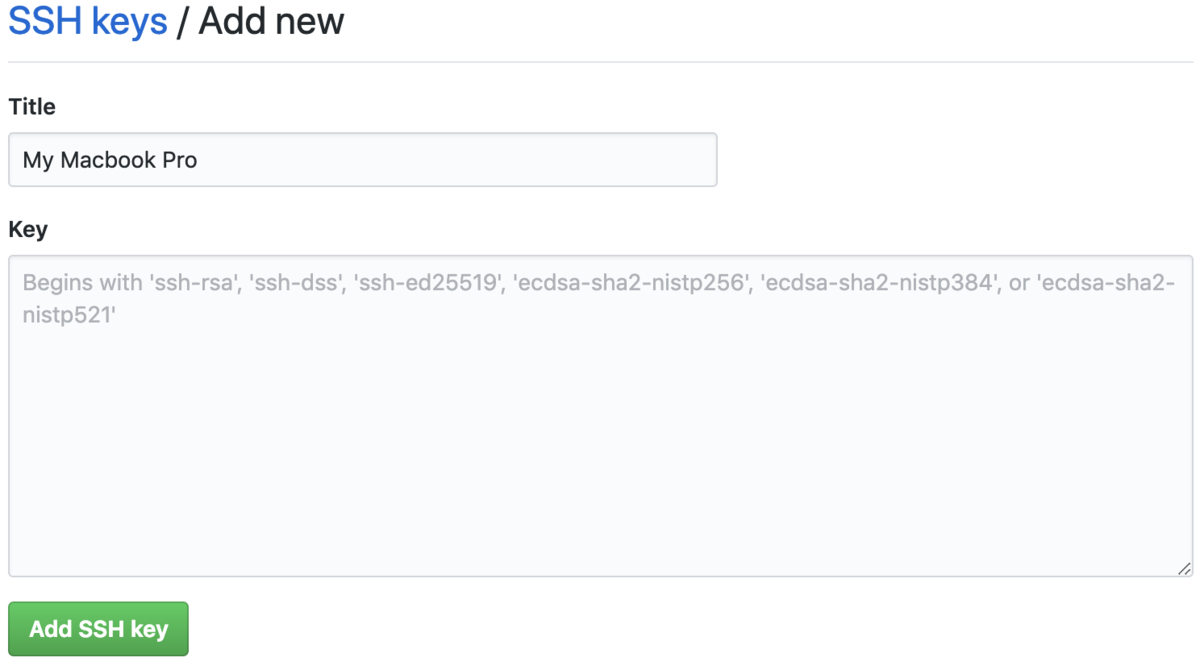Click the Title field label
The width and height of the screenshot is (1200, 666).
32,107
